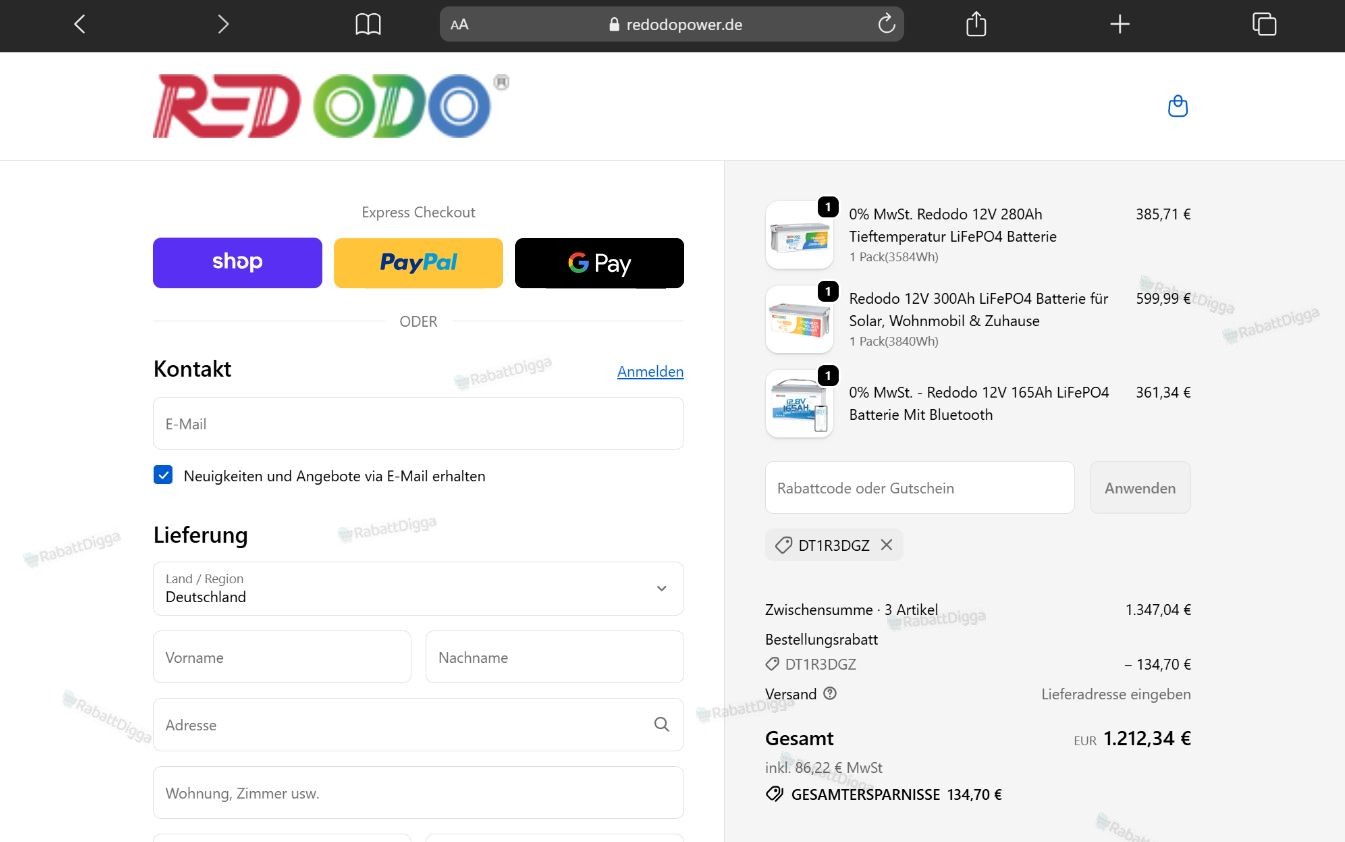Viewport: 1345px width, 842px height.
Task: Open the AA reader text options
Action: 460,25
